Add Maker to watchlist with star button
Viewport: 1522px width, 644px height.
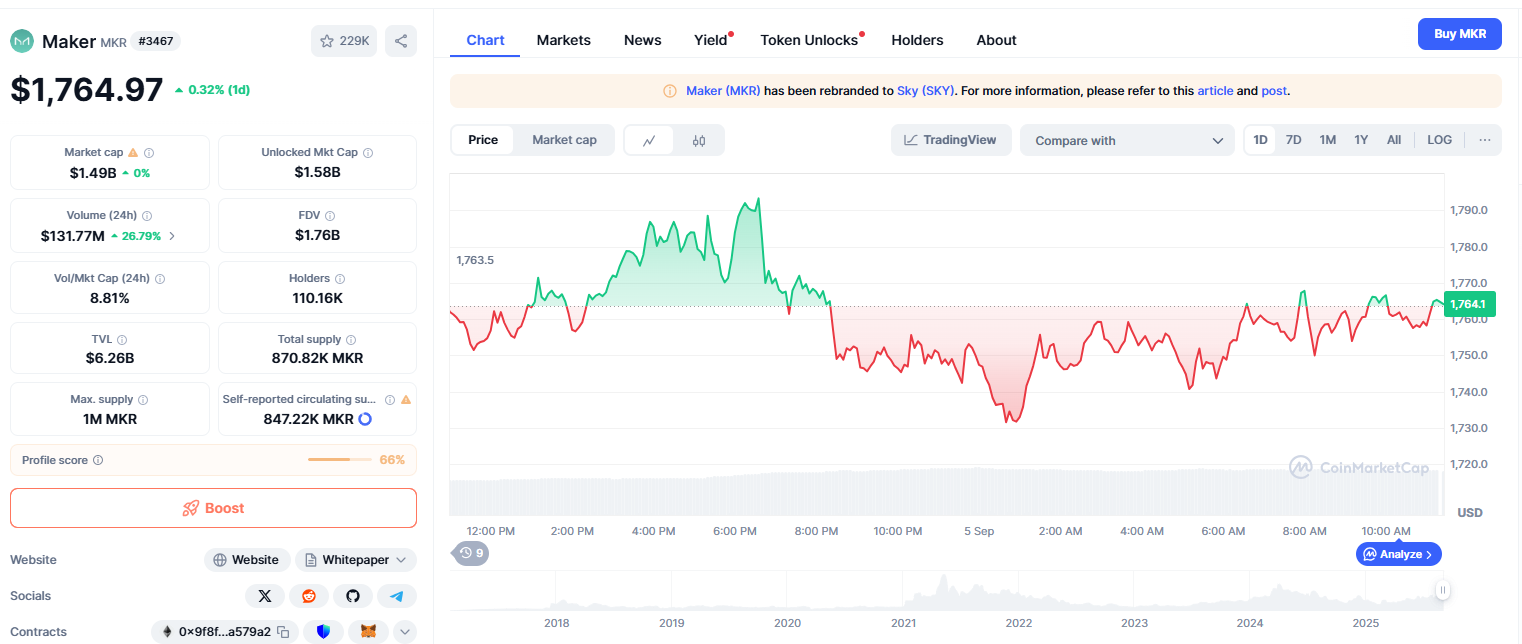coord(344,41)
